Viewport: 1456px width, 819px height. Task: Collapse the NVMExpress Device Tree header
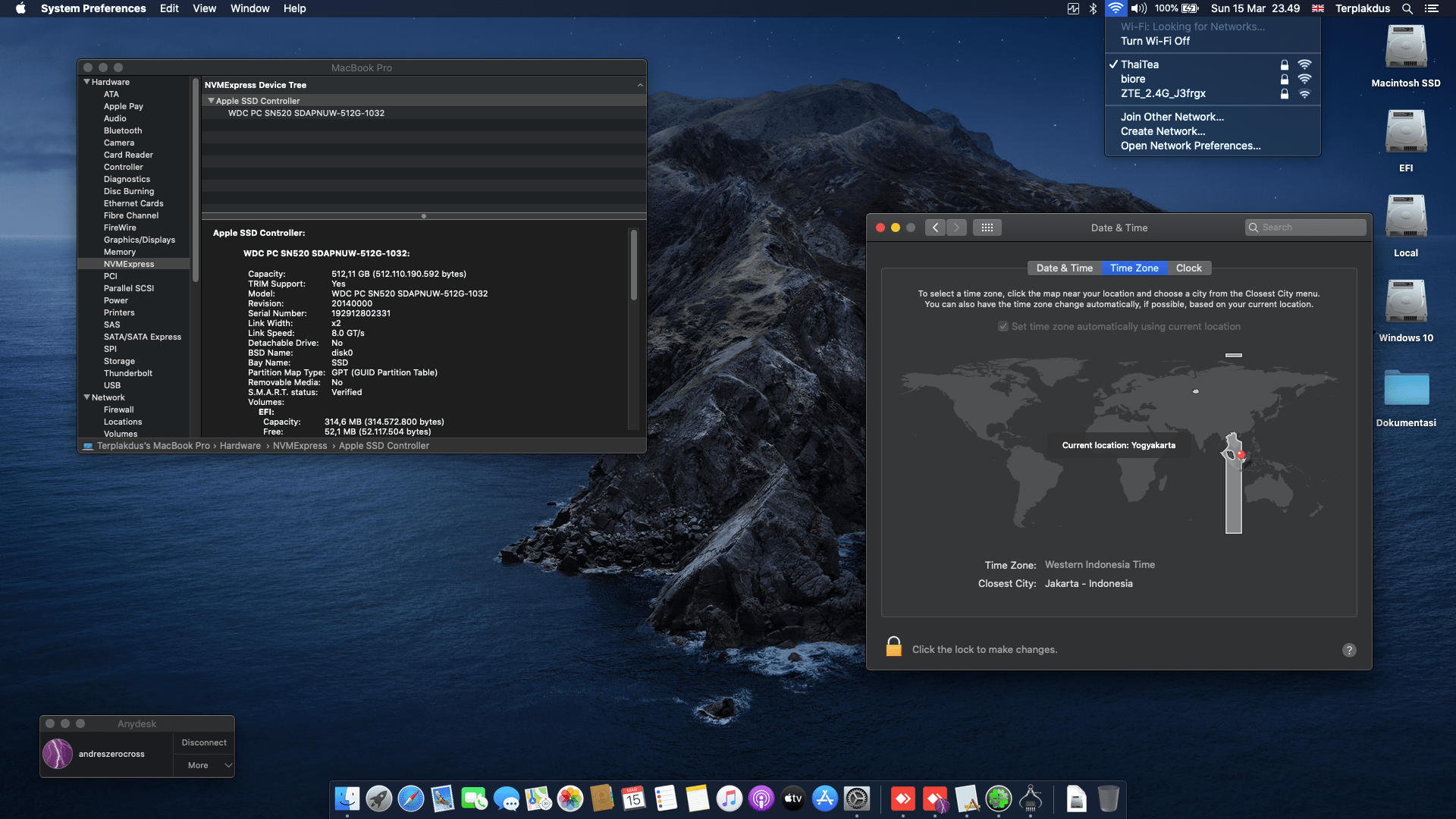640,85
